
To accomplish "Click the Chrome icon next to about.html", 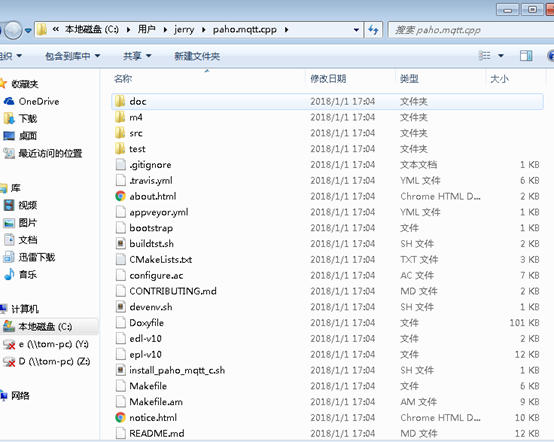I will coord(120,196).
